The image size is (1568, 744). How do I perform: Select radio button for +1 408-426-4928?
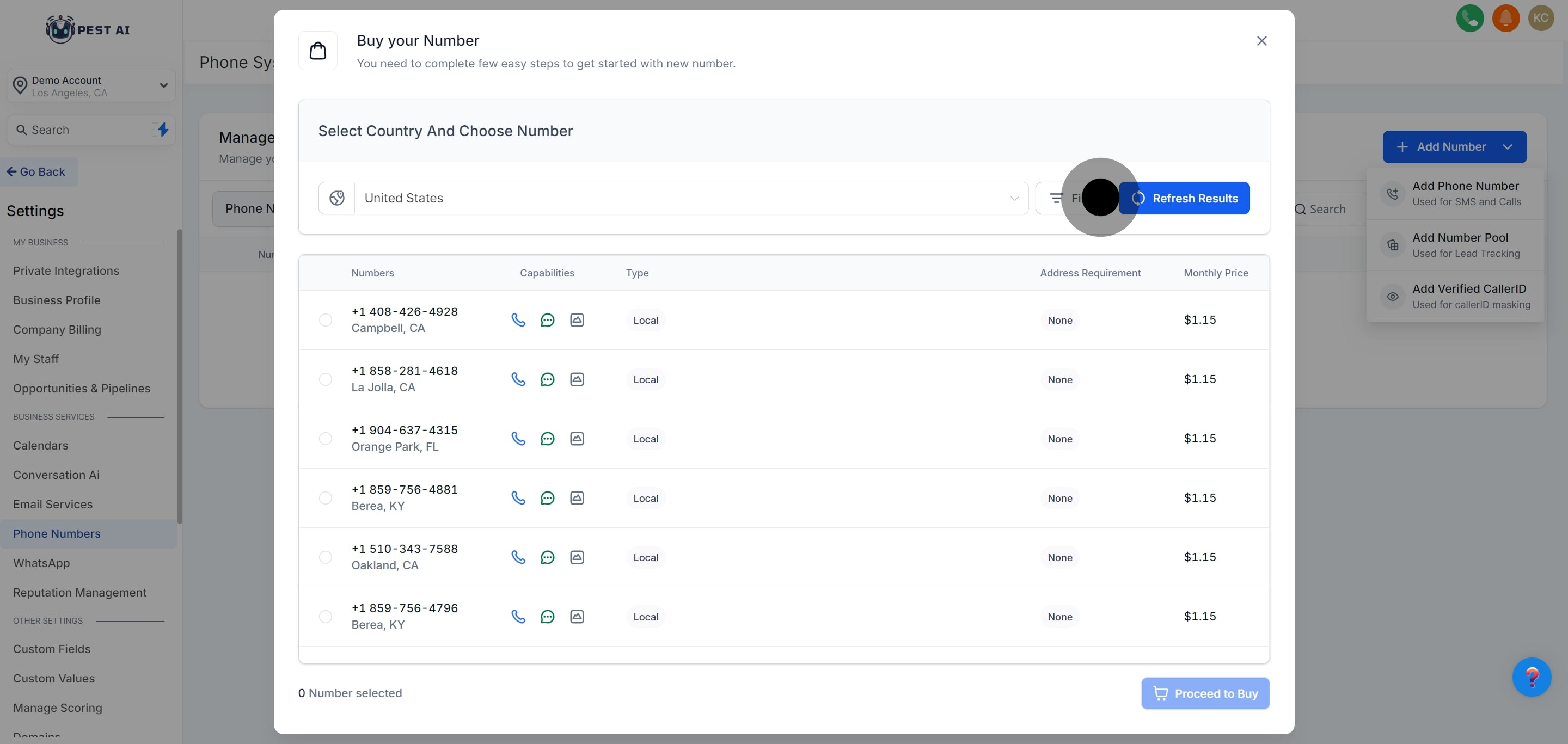tap(326, 320)
